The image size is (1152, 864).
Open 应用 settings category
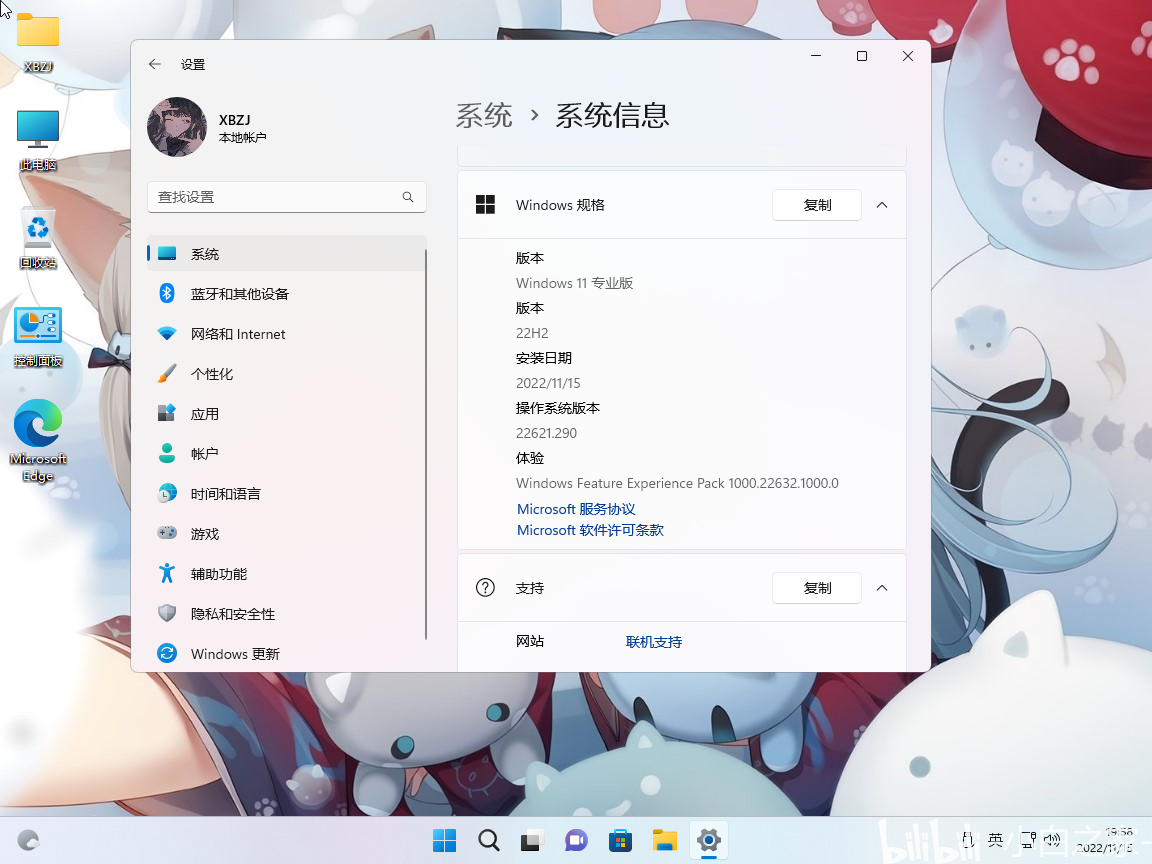tap(287, 414)
